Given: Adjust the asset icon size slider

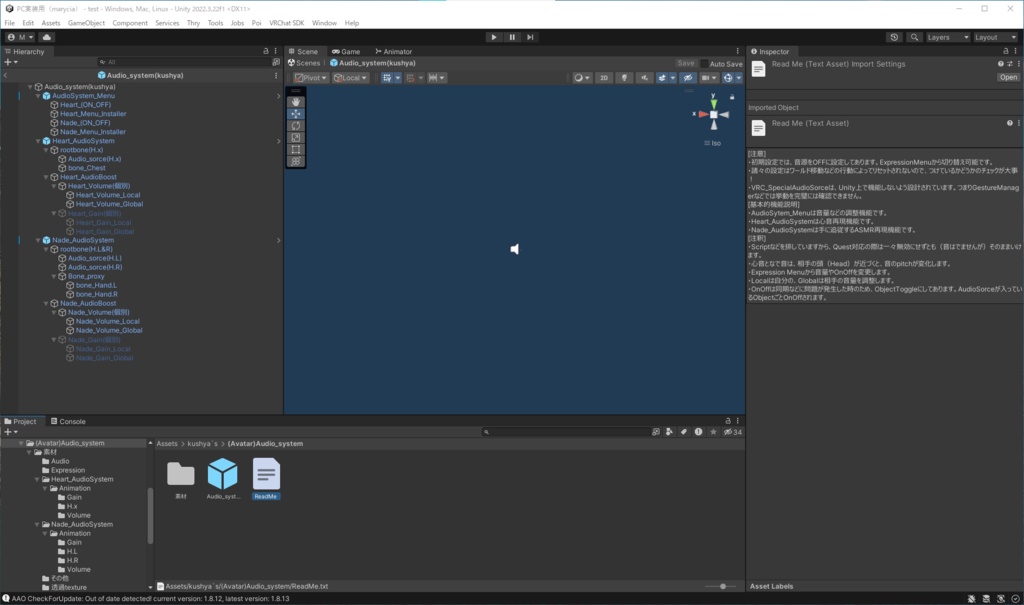Looking at the screenshot, I should coord(722,586).
